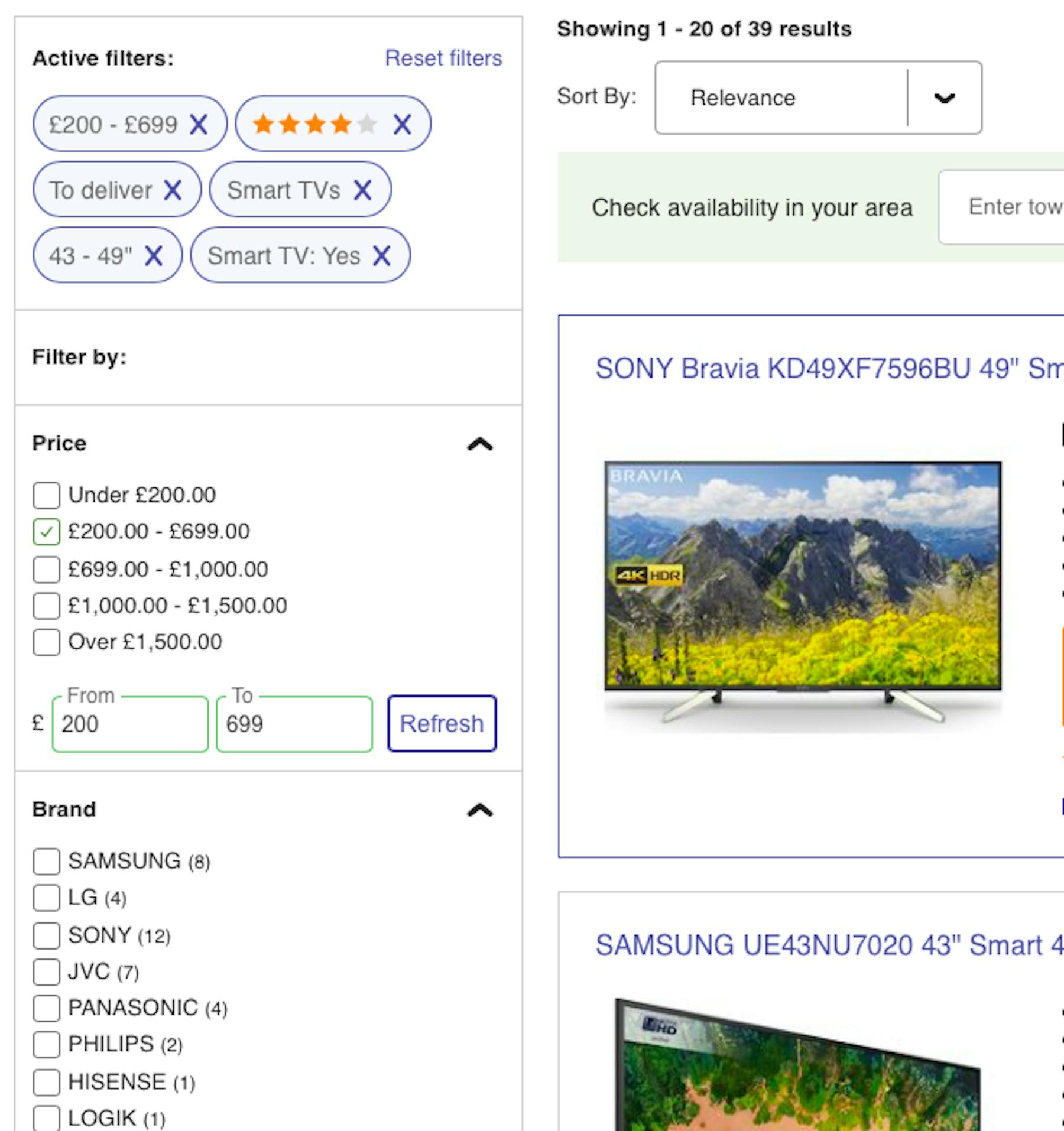The image size is (1064, 1131).
Task: Click the Filter by: heading
Action: [79, 357]
